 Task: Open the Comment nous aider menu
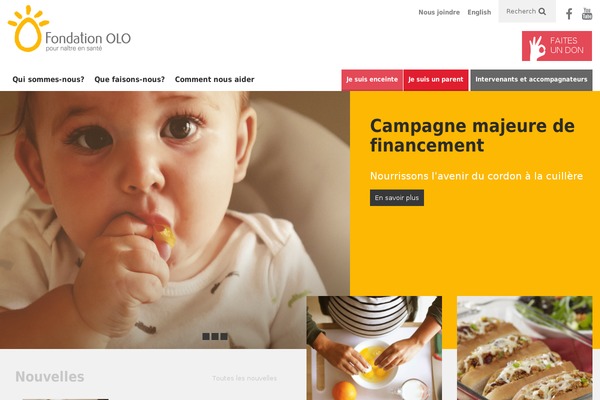[x=215, y=79]
